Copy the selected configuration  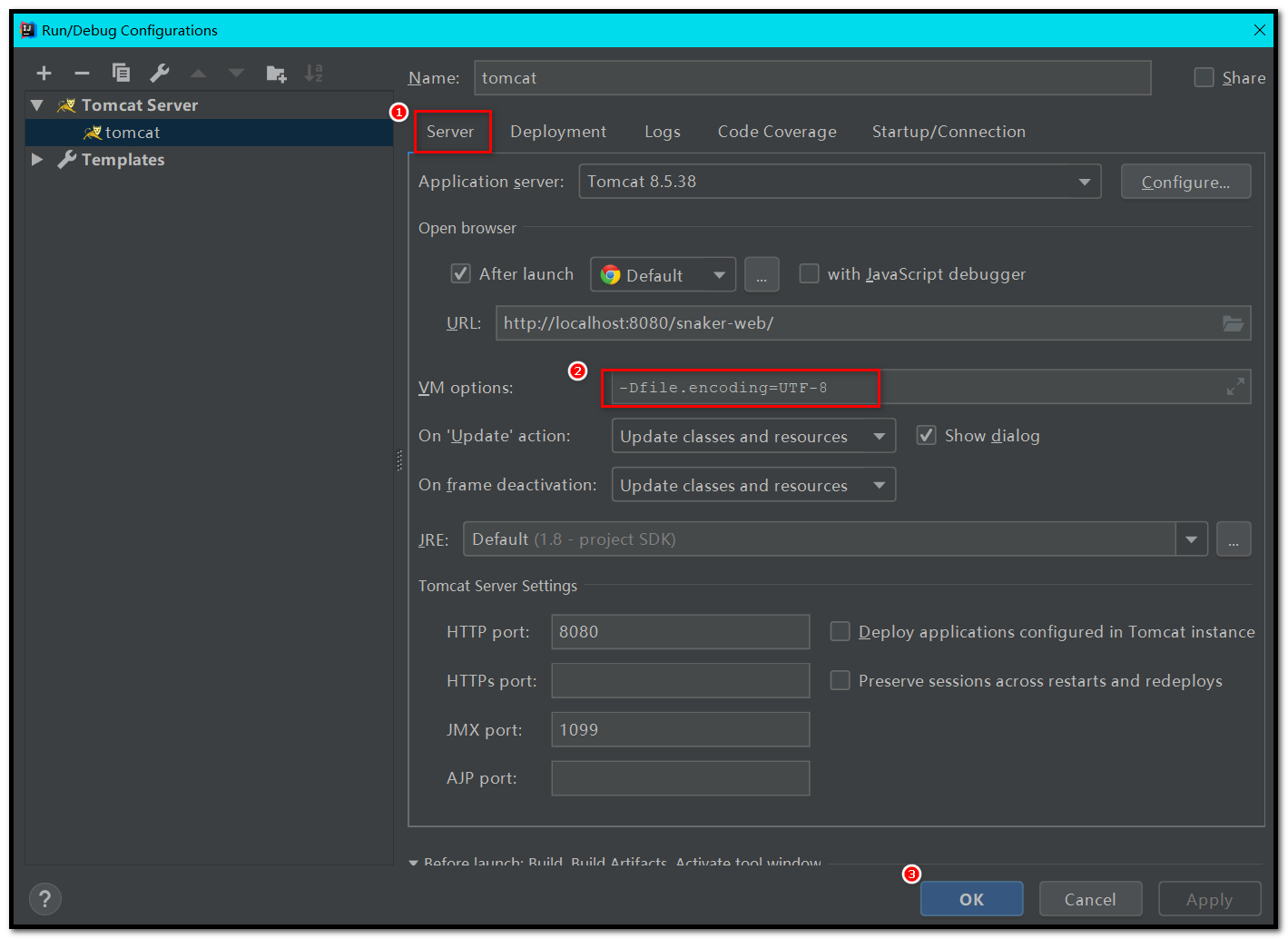pos(121,74)
